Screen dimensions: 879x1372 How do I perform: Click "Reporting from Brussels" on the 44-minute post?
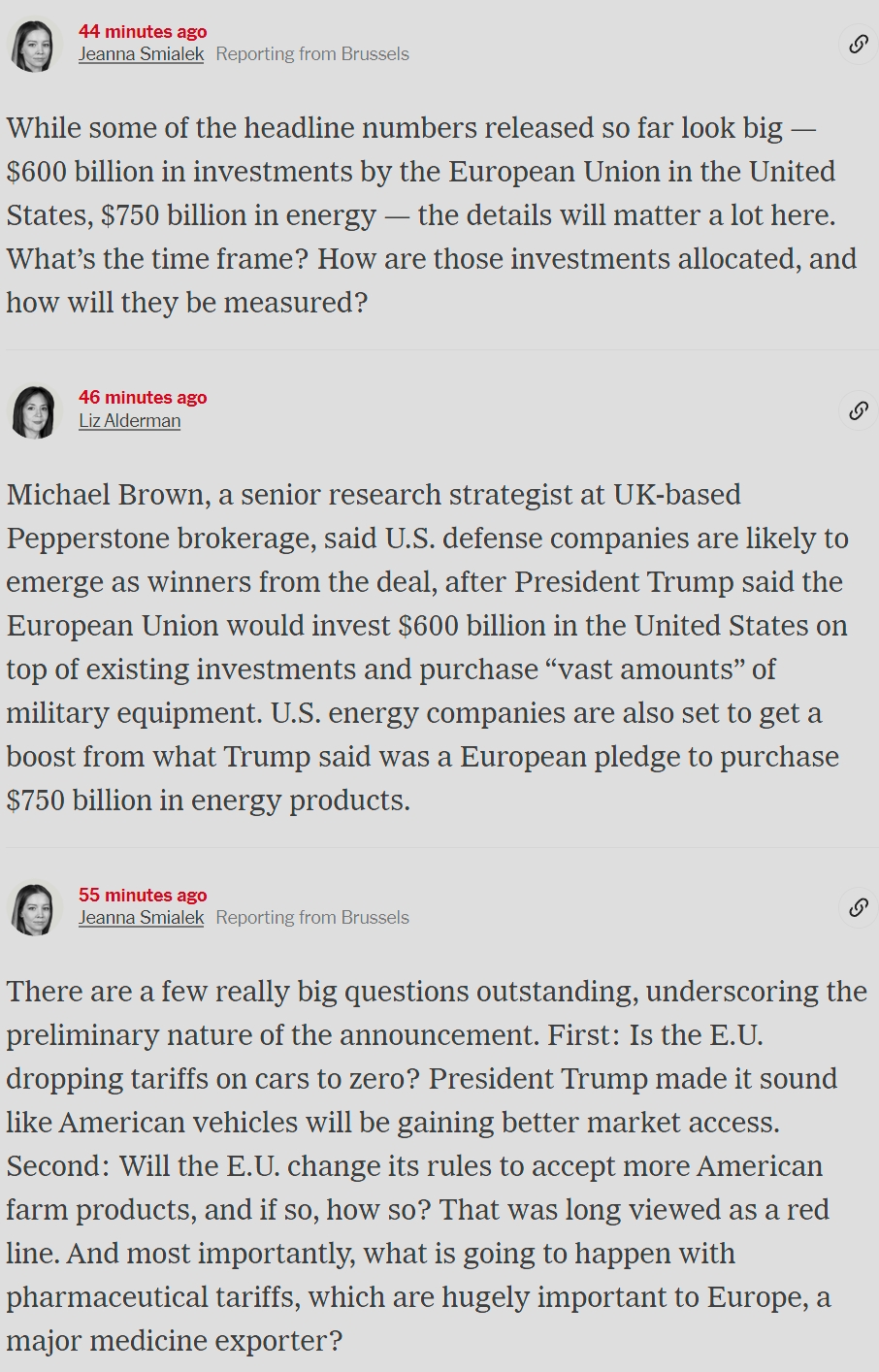[x=312, y=54]
